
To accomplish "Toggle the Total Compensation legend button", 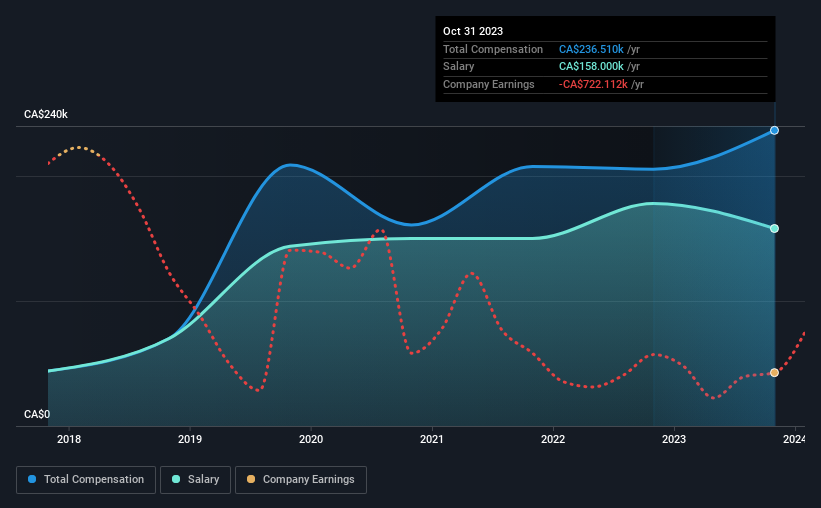I will [x=86, y=480].
